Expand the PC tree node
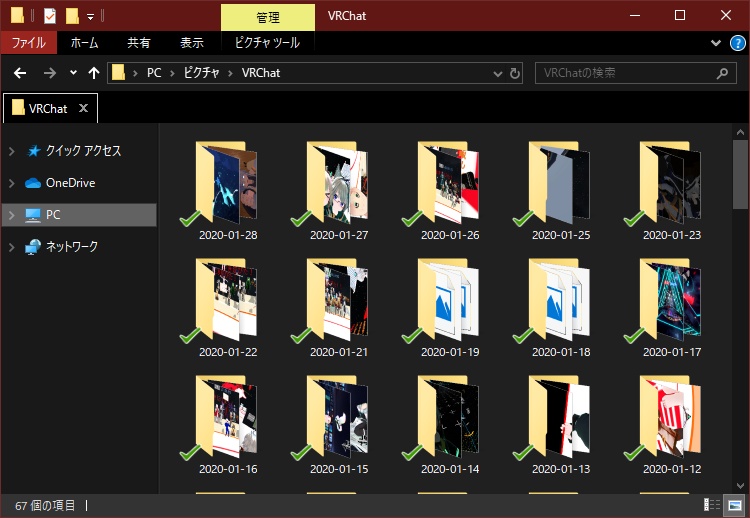This screenshot has width=750, height=518. tap(11, 215)
